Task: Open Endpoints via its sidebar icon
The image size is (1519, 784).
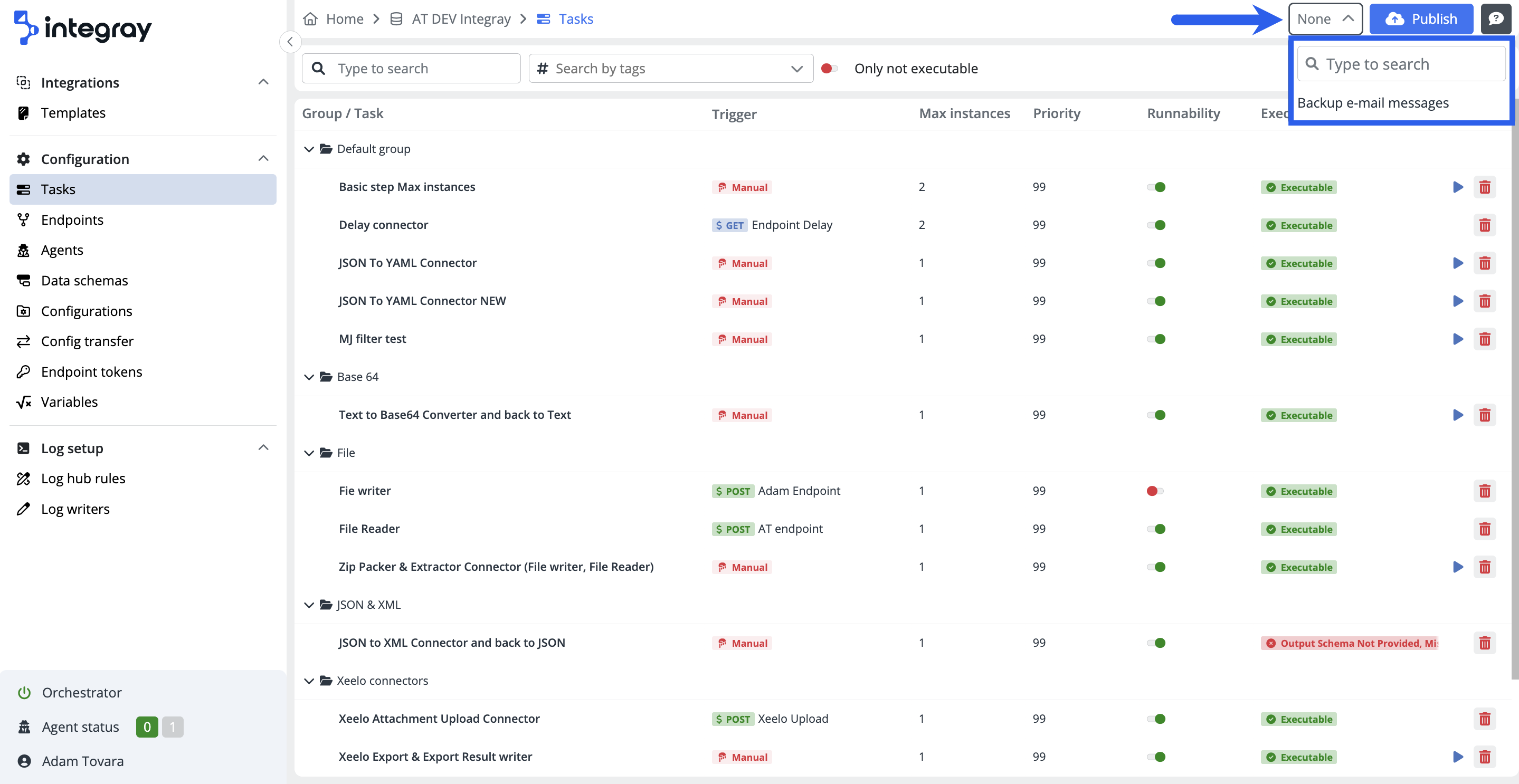Action: [x=24, y=219]
